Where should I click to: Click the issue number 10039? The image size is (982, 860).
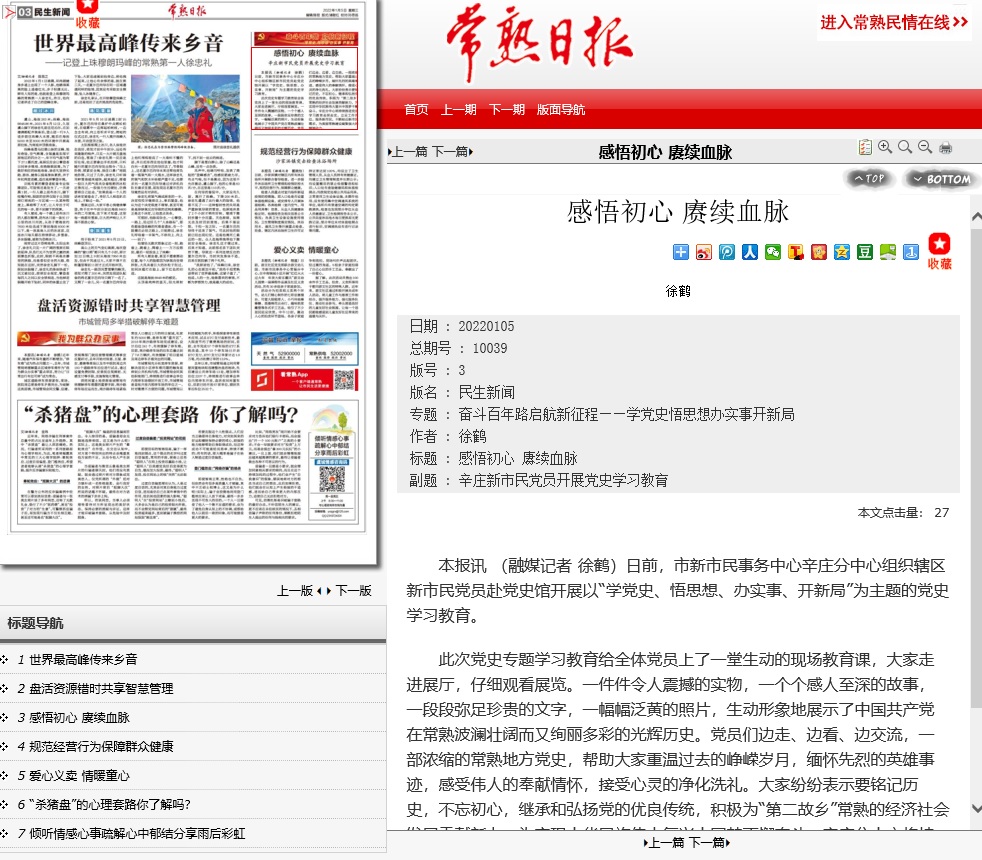pos(490,348)
